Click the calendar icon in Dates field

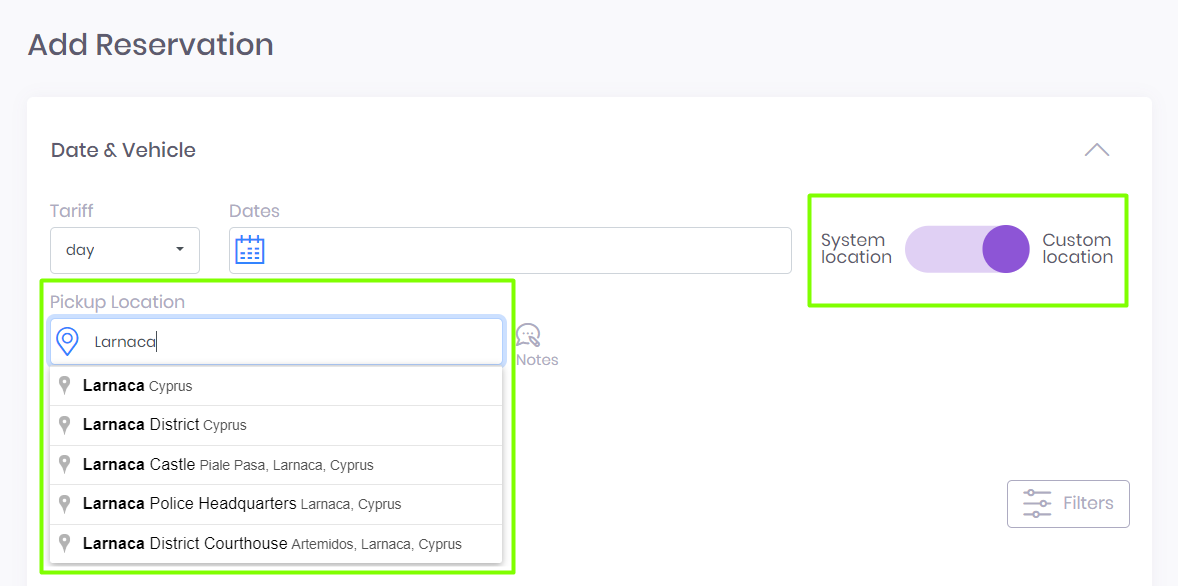click(249, 250)
